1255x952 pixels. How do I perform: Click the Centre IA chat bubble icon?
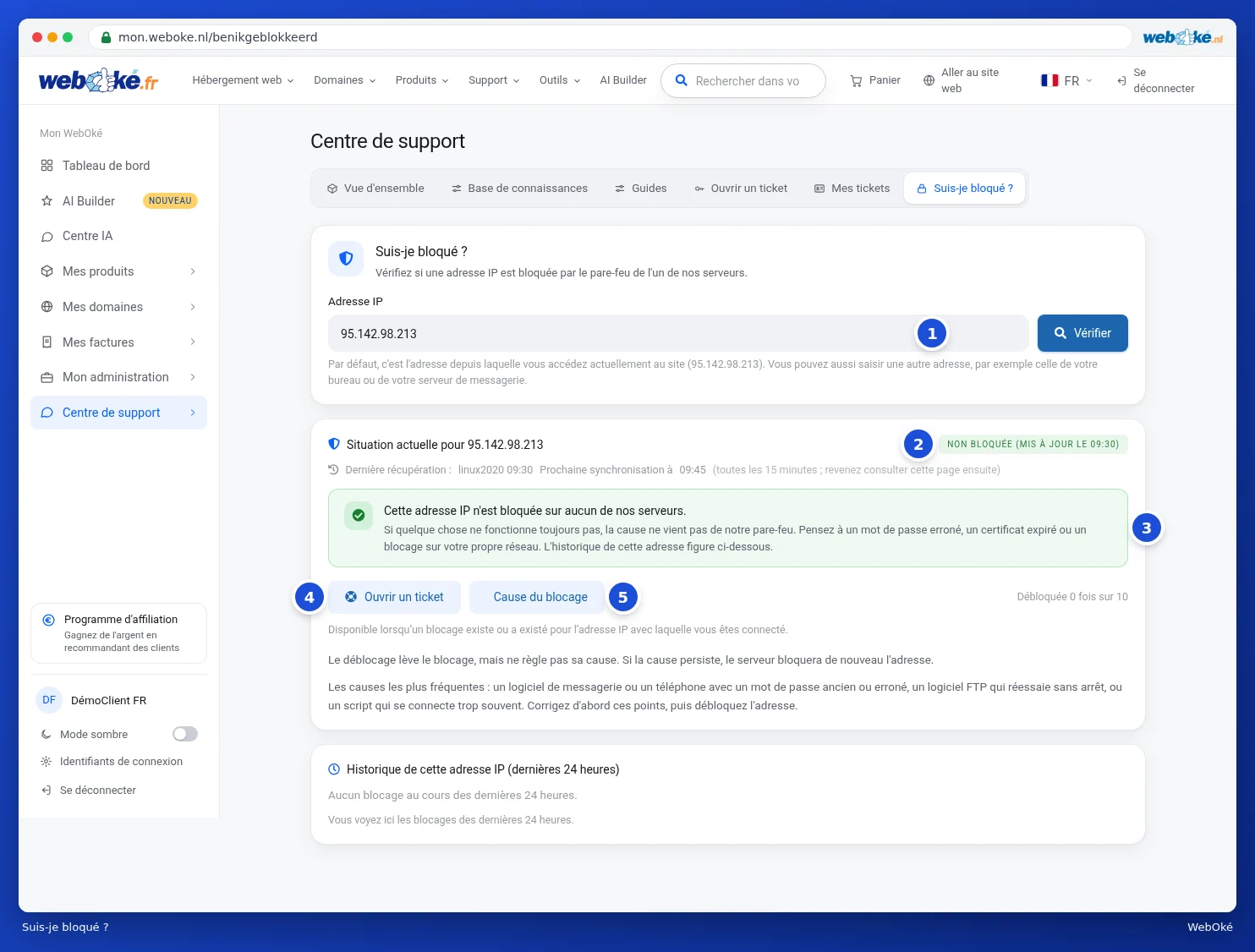[47, 237]
